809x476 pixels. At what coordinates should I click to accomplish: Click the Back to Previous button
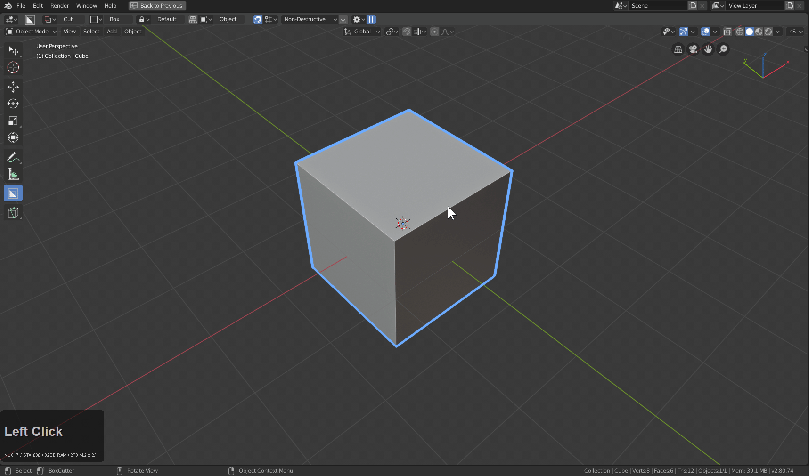click(x=157, y=5)
